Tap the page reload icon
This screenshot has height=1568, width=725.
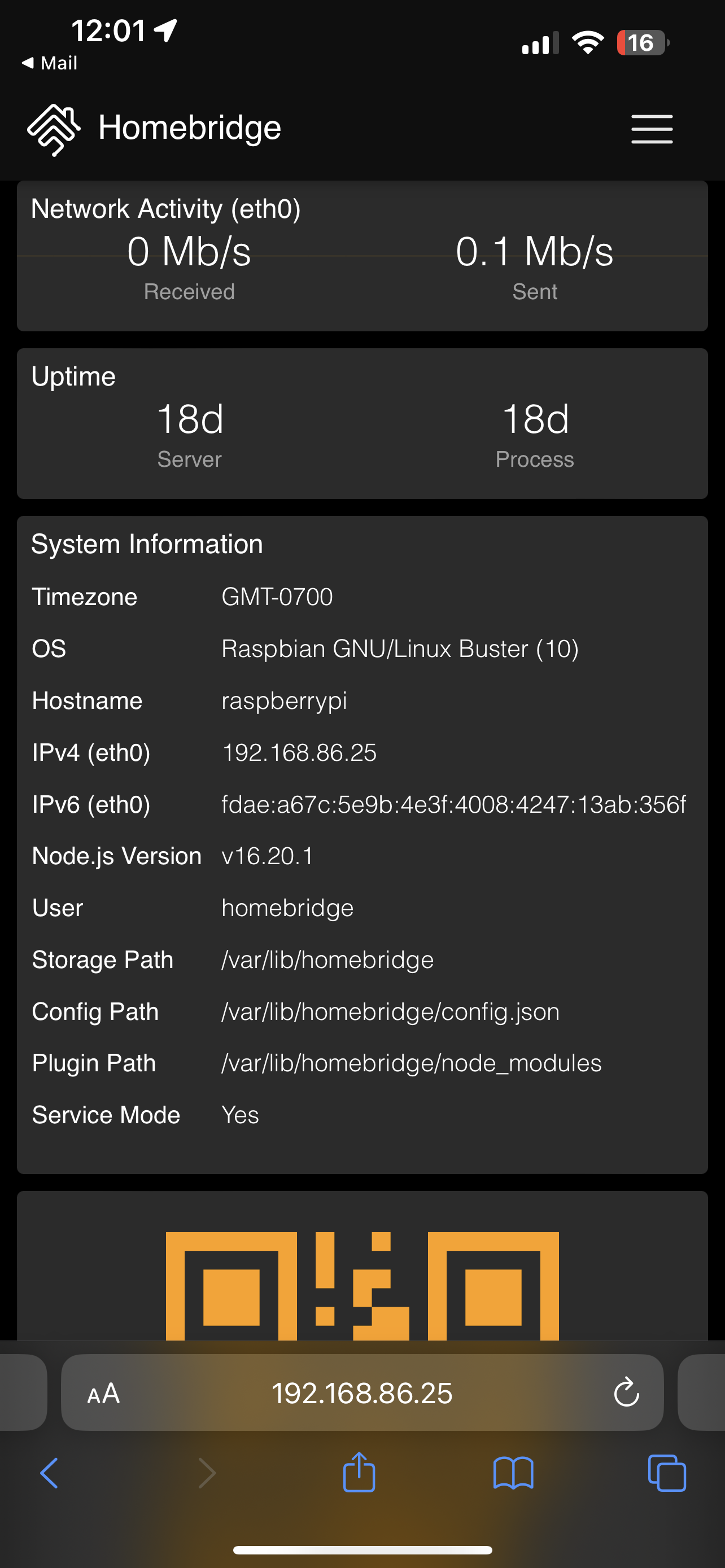click(626, 1393)
